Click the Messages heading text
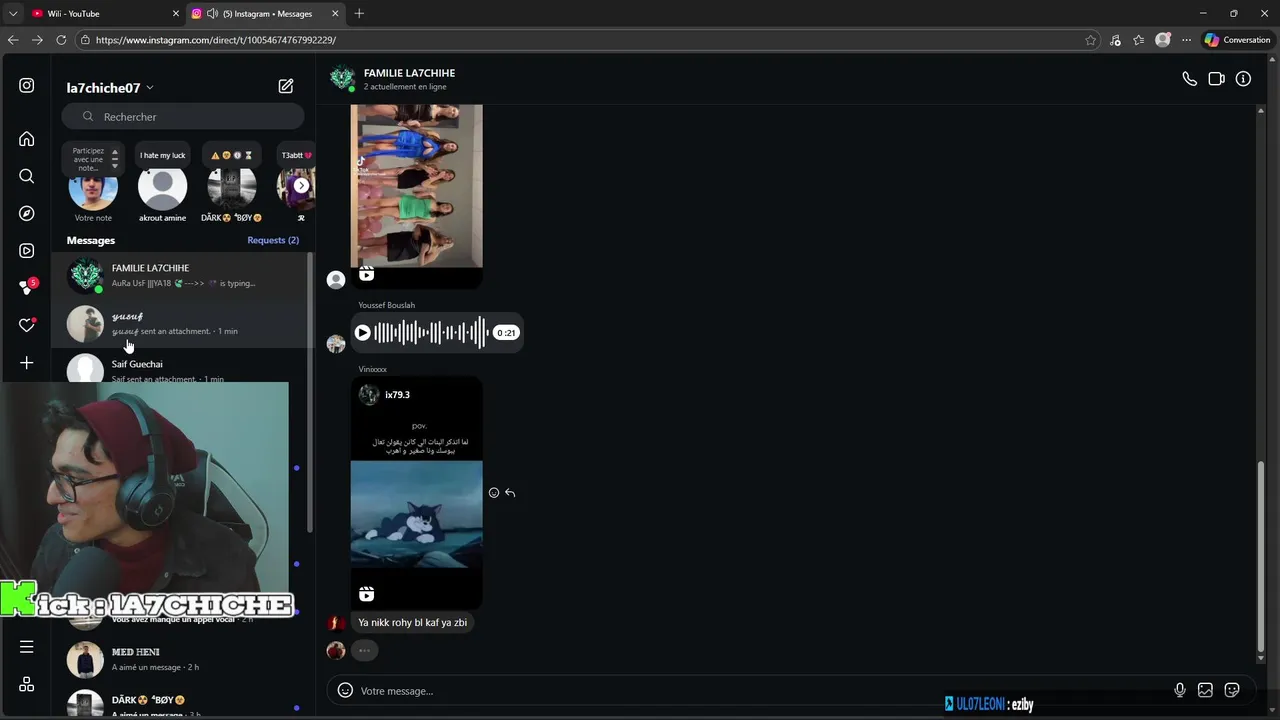The image size is (1280, 720). [x=91, y=240]
